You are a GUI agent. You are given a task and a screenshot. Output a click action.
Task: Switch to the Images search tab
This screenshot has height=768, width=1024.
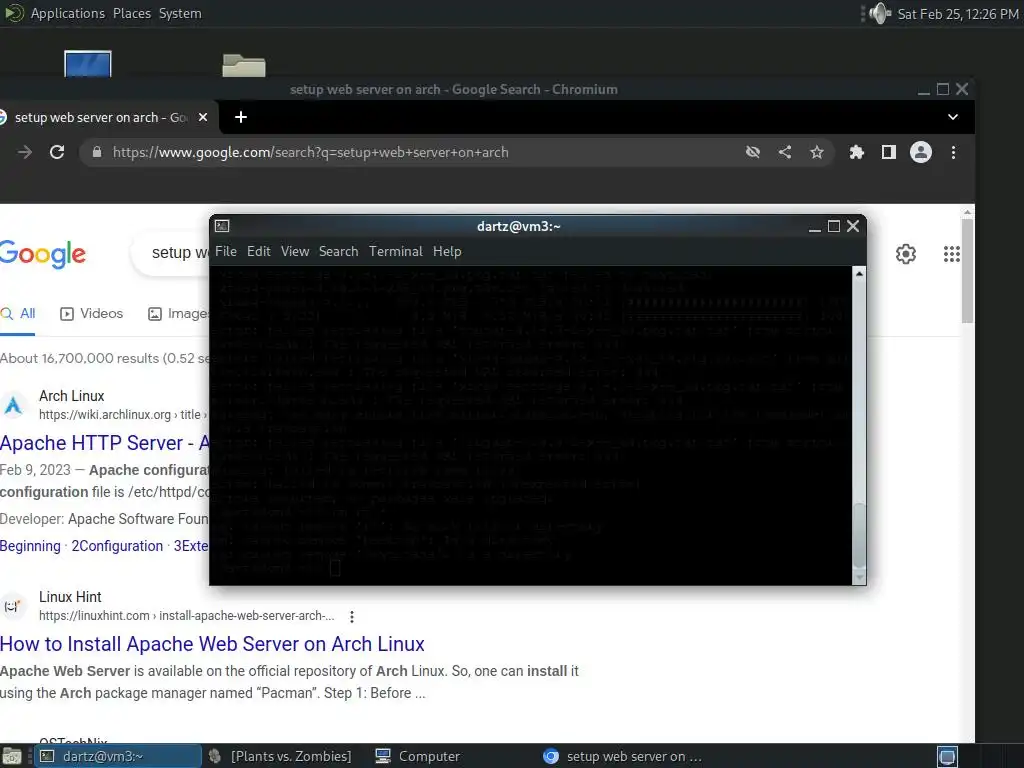[x=179, y=313]
